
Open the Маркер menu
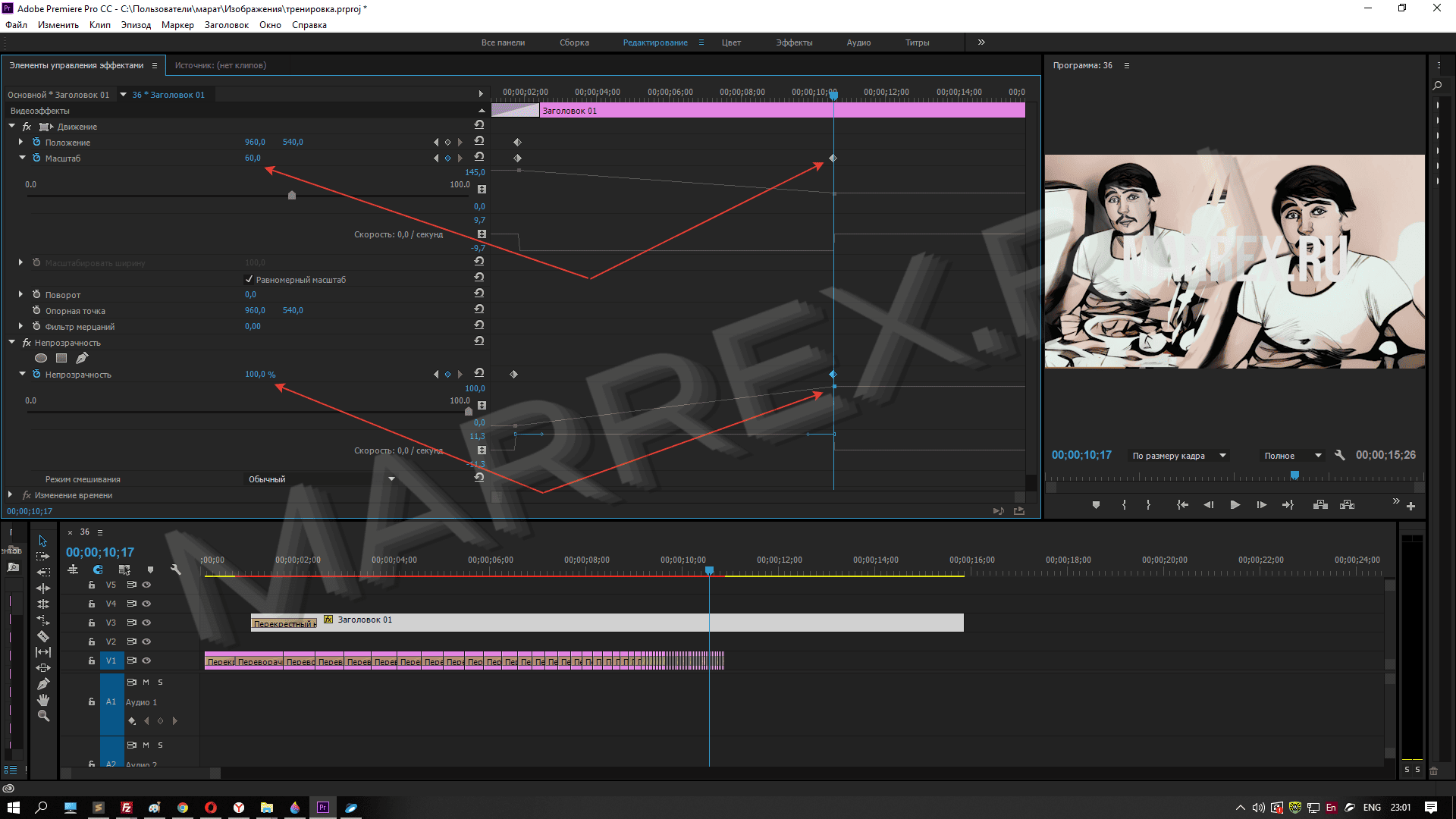[x=177, y=25]
